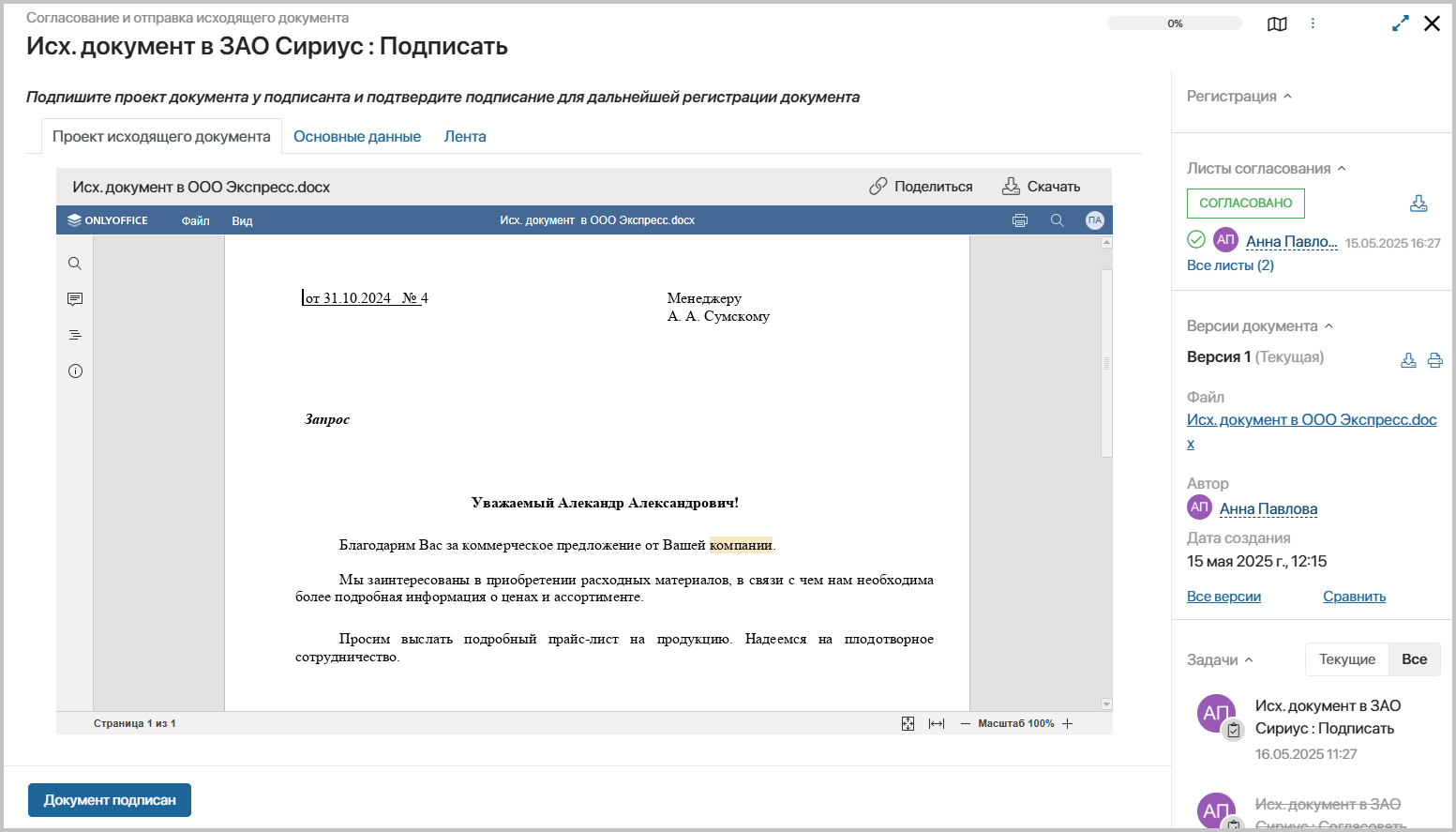The width and height of the screenshot is (1456, 832).
Task: Print the document from ONLYOFFICE toolbar
Action: 1020,220
